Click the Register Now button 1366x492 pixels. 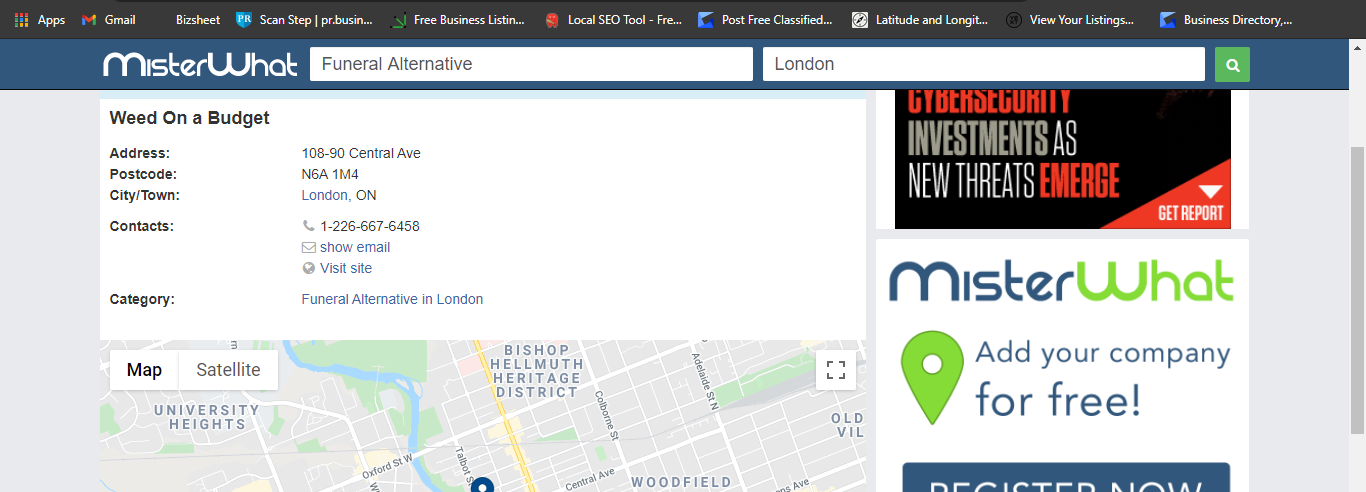coord(1065,478)
